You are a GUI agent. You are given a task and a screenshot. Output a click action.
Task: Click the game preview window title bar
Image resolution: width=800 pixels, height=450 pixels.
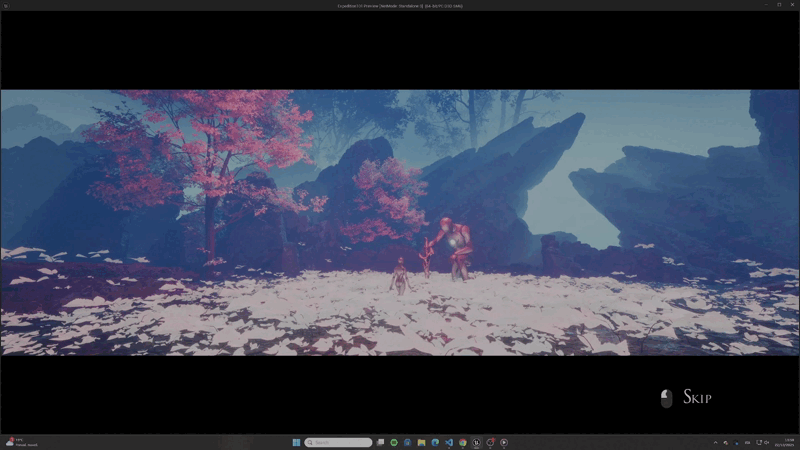coord(400,5)
